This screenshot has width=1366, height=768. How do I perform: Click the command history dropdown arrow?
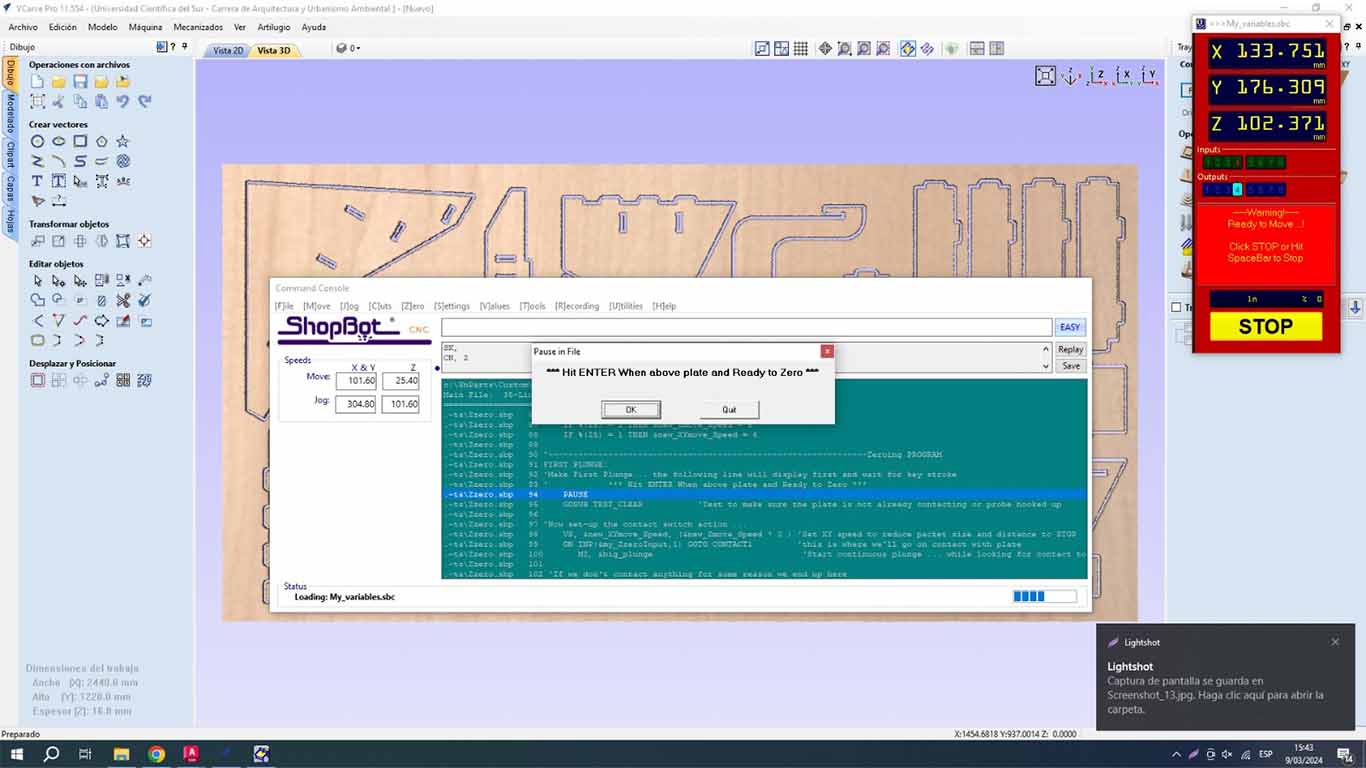(x=1046, y=366)
